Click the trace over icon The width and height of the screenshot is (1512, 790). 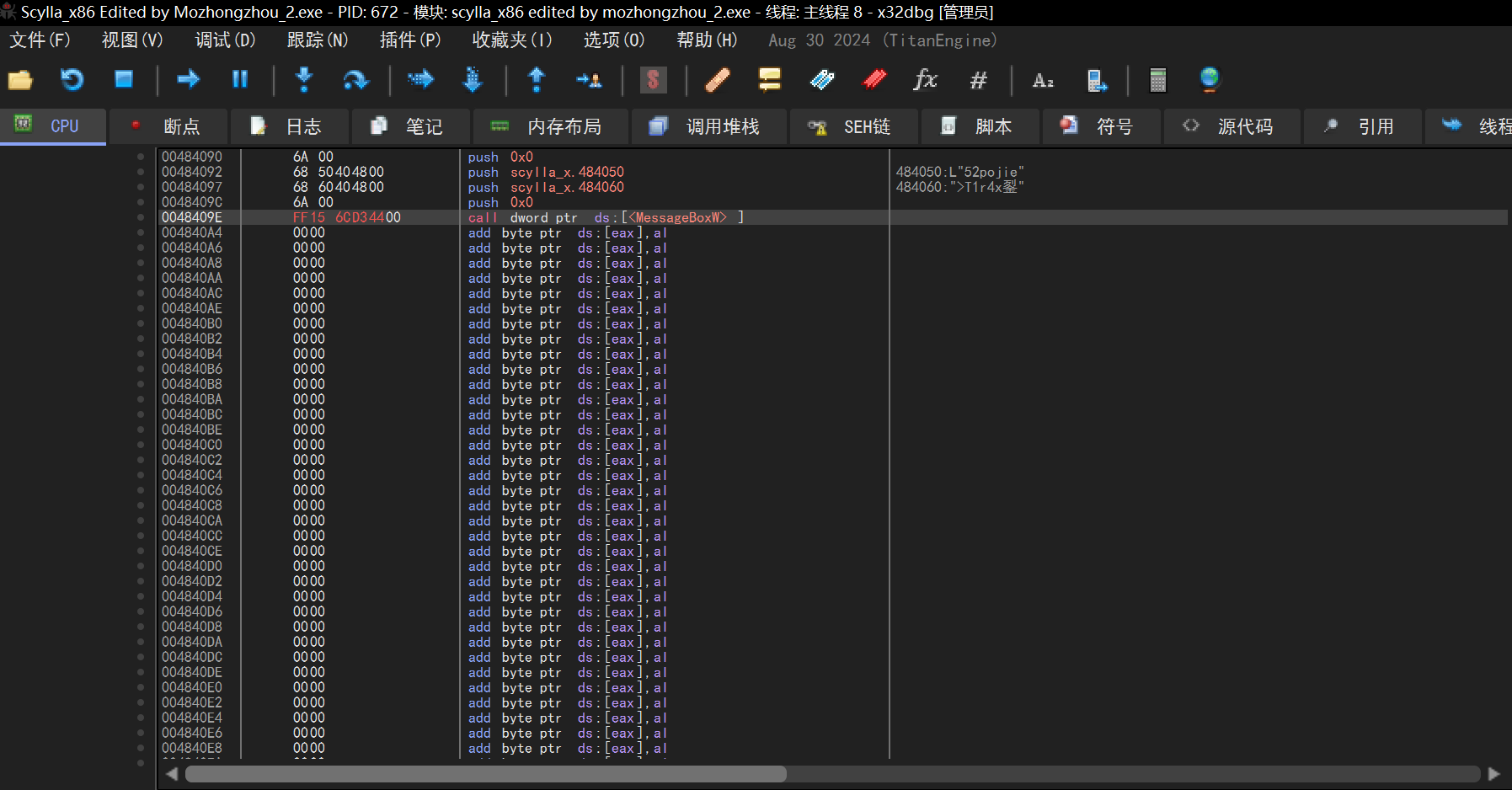[473, 80]
